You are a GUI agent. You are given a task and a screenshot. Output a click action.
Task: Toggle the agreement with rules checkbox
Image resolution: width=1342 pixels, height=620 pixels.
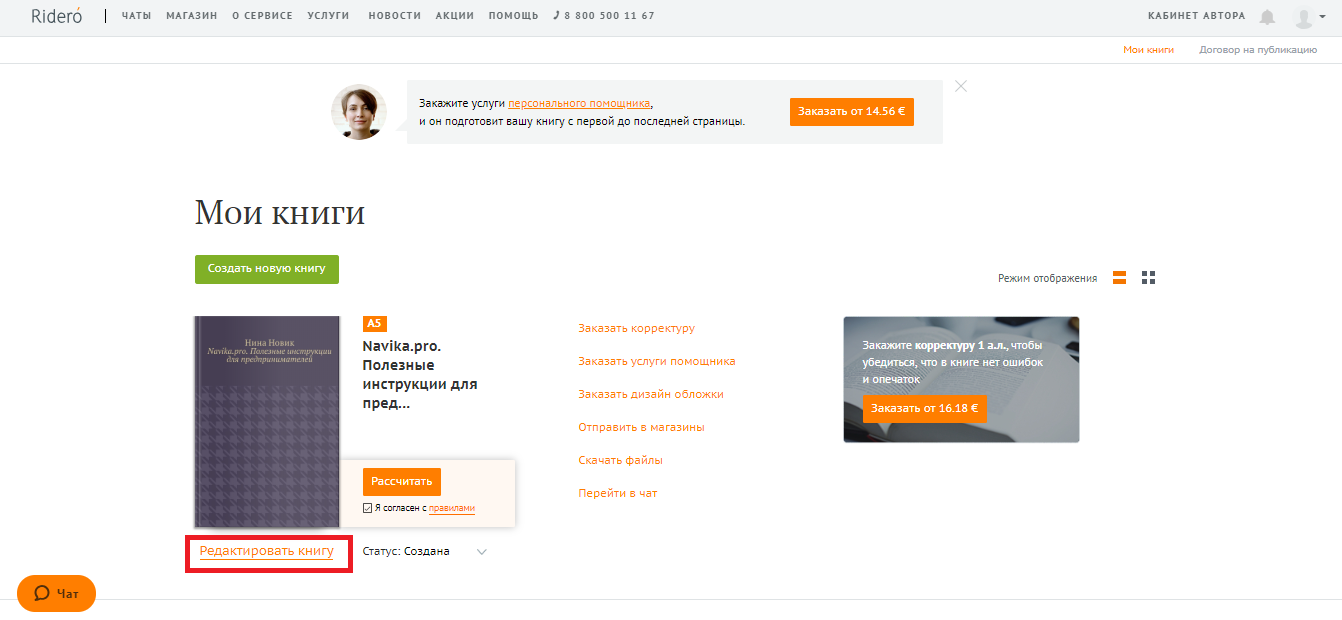368,508
